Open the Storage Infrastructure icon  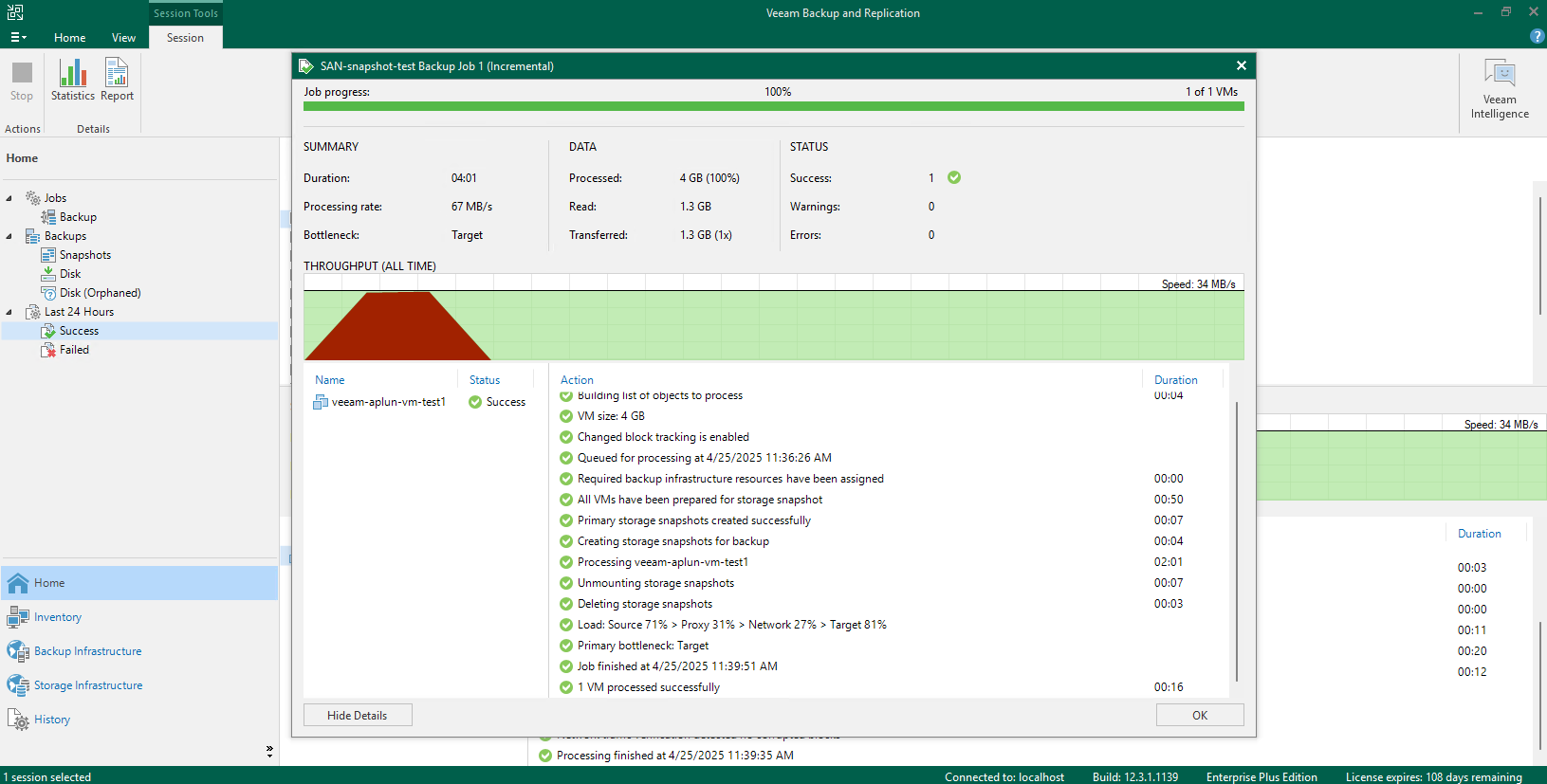(18, 685)
